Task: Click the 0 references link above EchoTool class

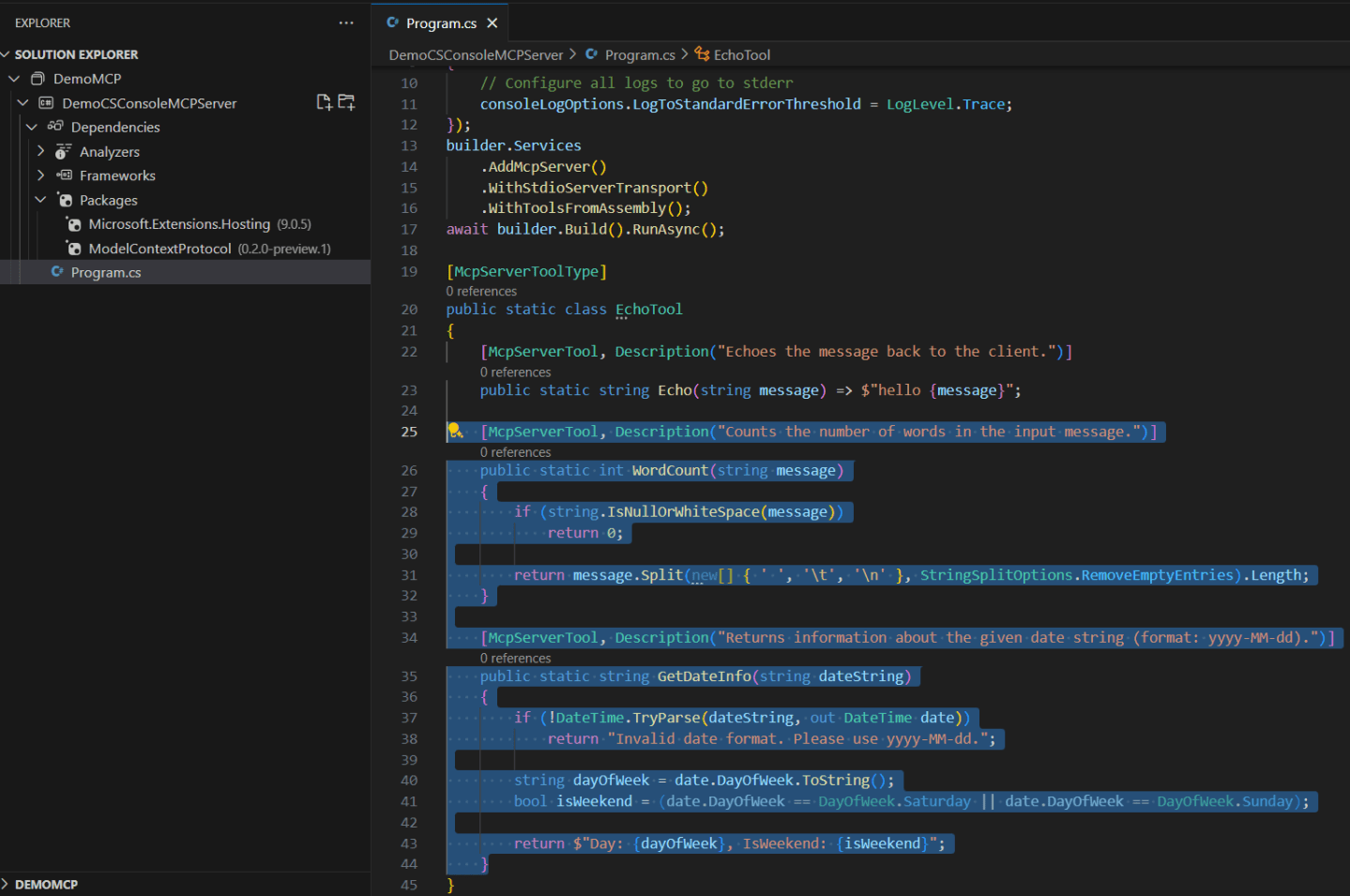Action: click(481, 291)
